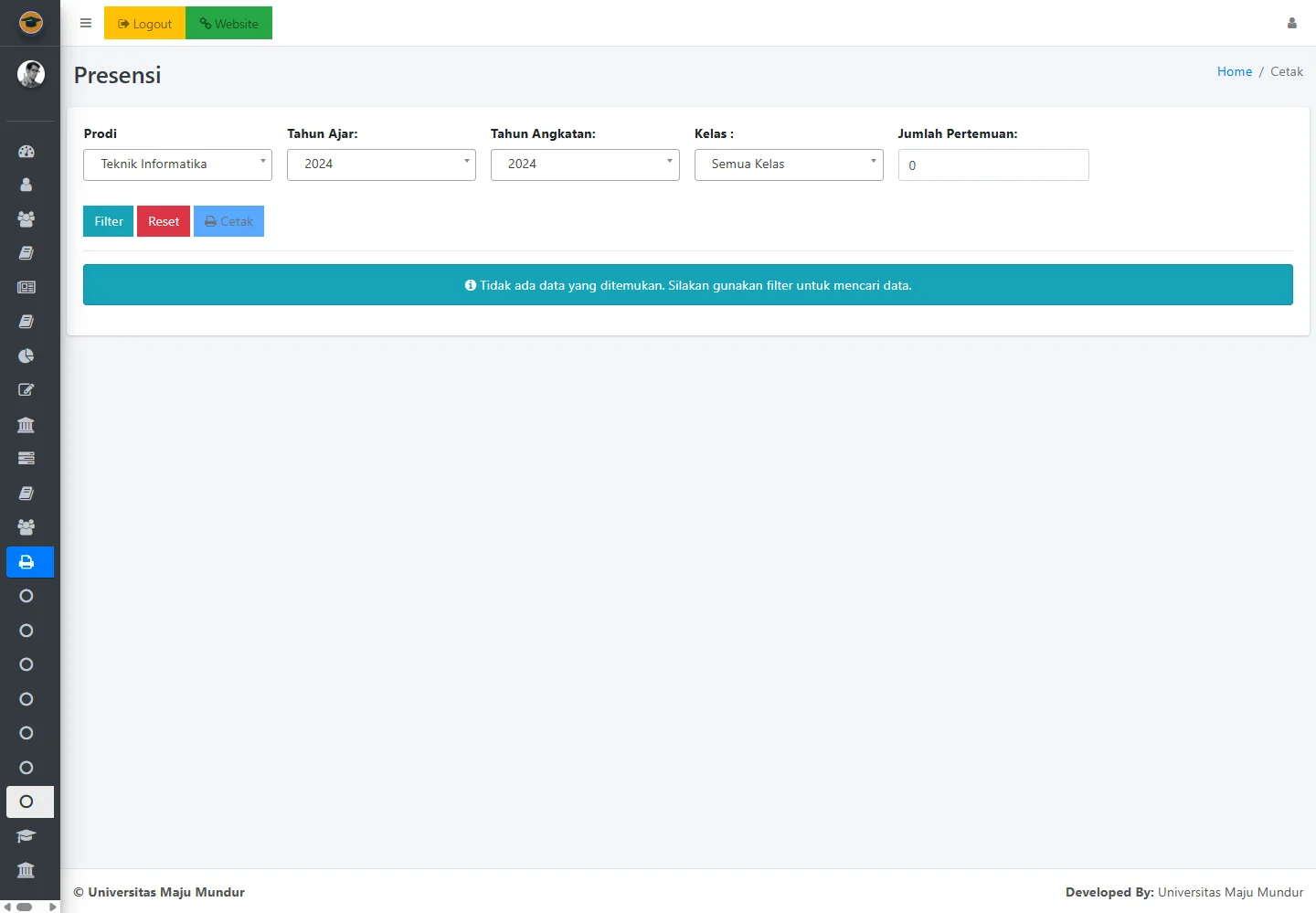1316x913 pixels.
Task: Click the user icon at top right
Action: 1291,24
